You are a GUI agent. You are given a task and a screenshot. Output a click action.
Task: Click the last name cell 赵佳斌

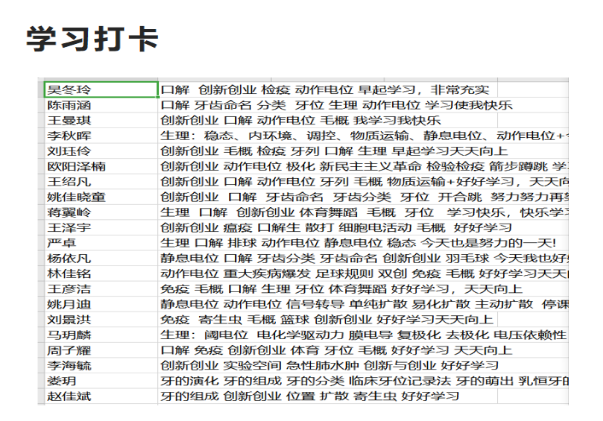click(100, 396)
